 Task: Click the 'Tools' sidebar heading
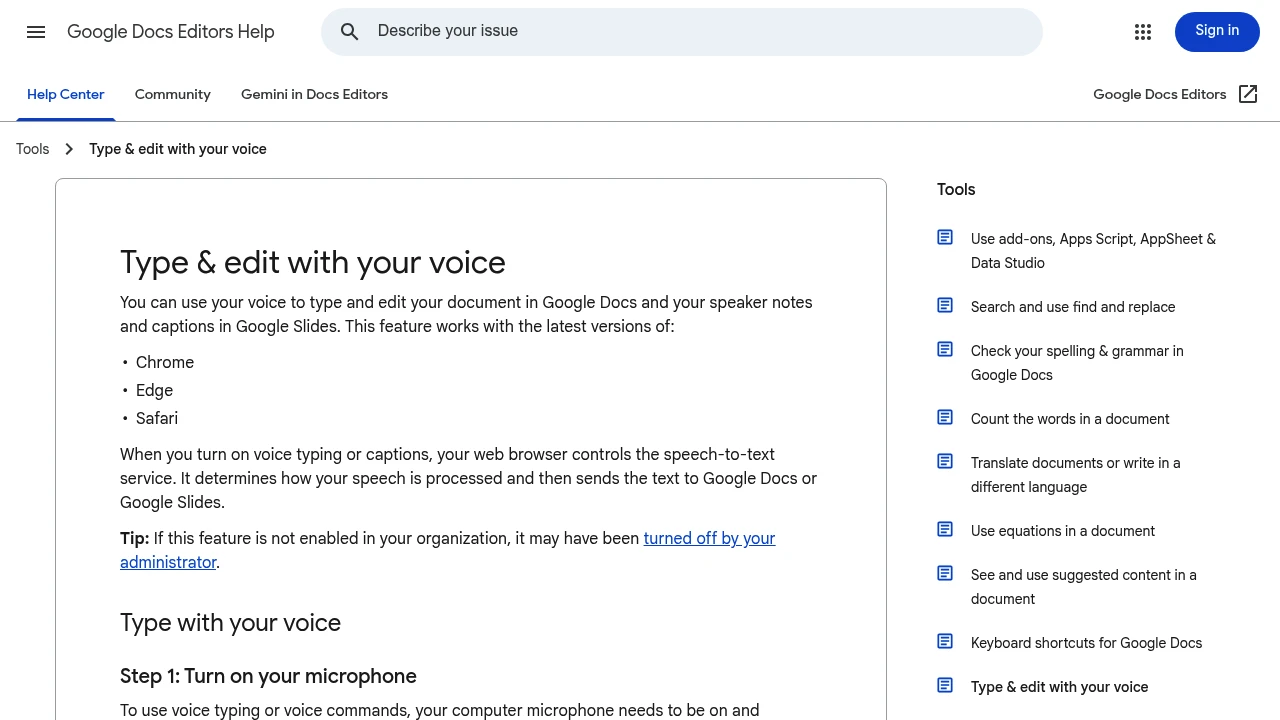[956, 190]
